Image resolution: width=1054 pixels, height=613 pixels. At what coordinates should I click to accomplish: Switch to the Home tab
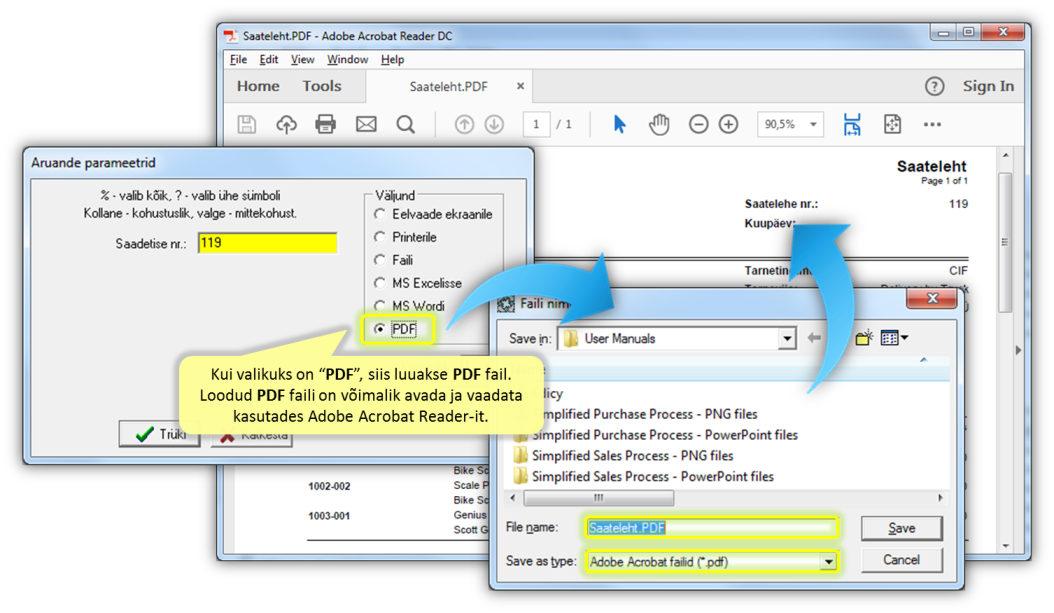(x=258, y=86)
